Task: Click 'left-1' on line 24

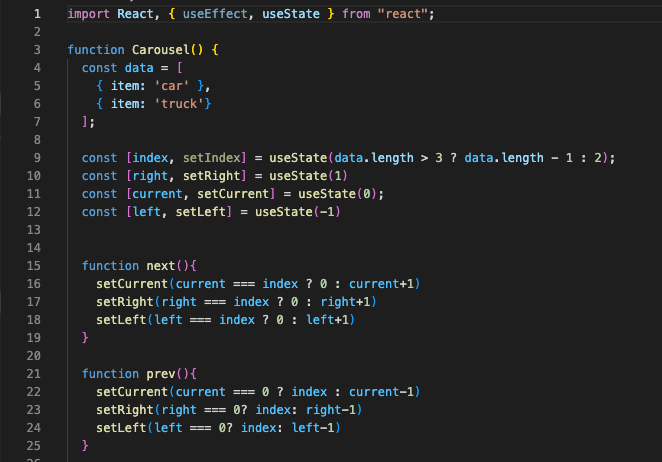Action: point(313,428)
